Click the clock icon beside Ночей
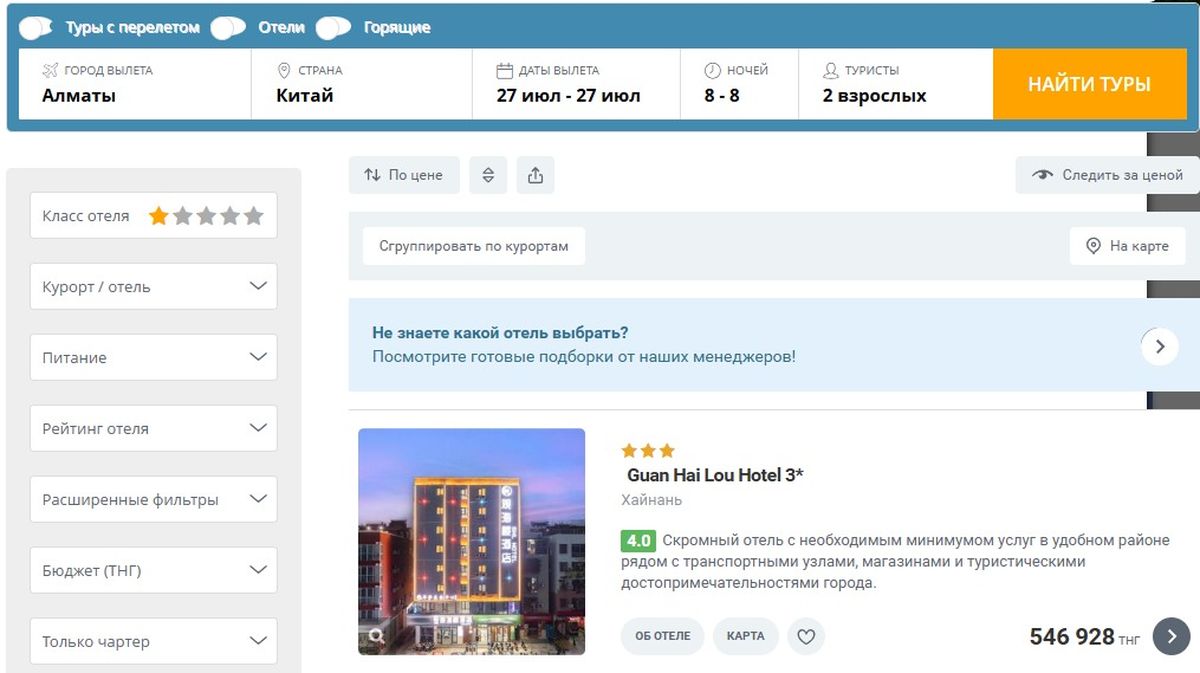The image size is (1200, 673). pyautogui.click(x=712, y=70)
